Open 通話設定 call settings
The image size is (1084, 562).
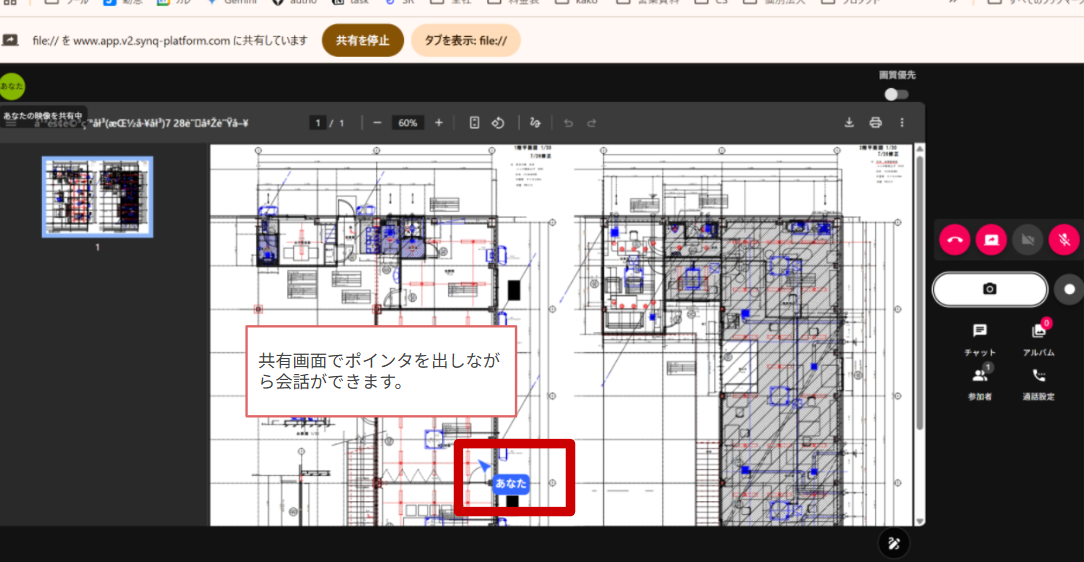(1038, 383)
